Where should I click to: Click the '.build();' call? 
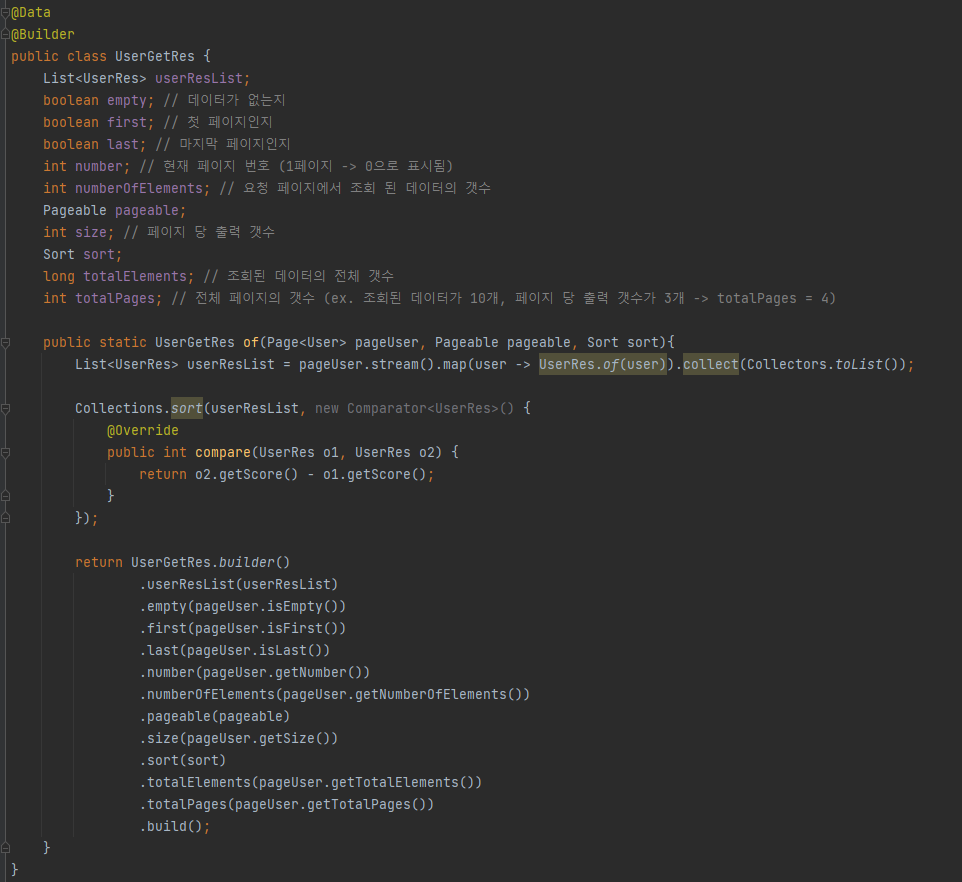click(175, 827)
